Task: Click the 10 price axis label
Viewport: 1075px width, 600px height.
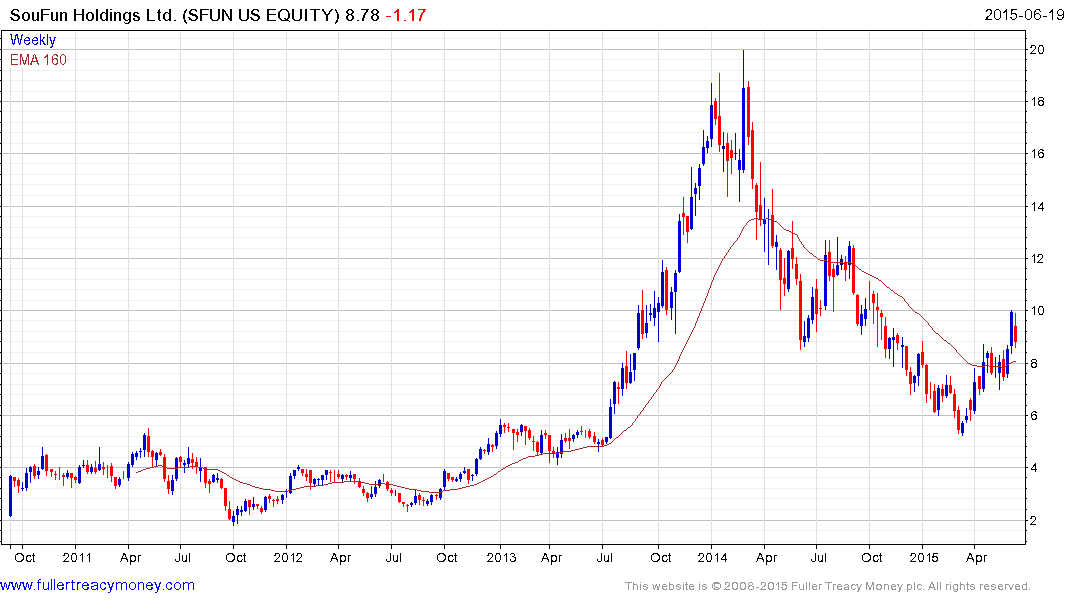Action: (1037, 311)
